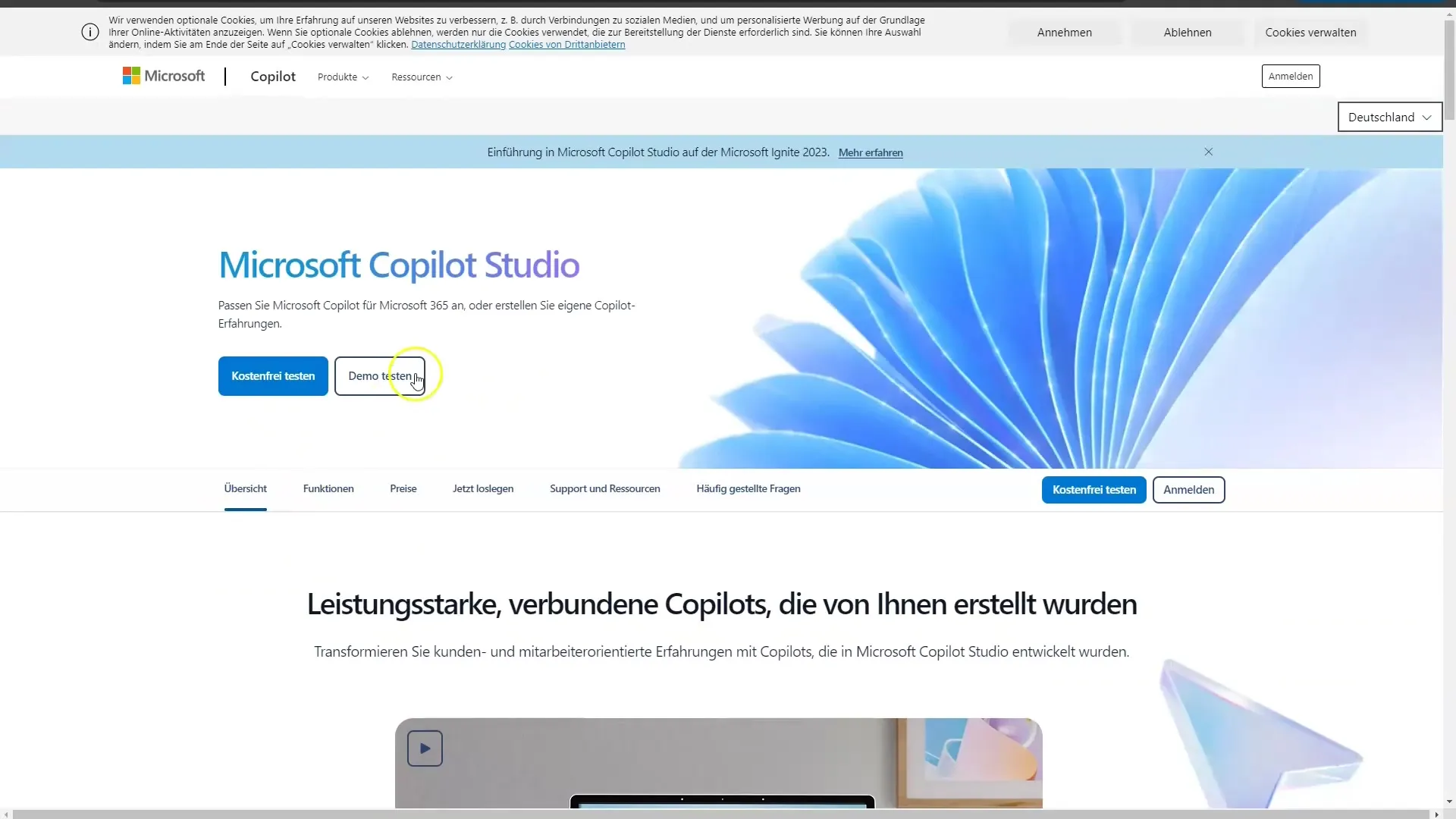
Task: Expand the Ressourcen menu
Action: (x=422, y=77)
